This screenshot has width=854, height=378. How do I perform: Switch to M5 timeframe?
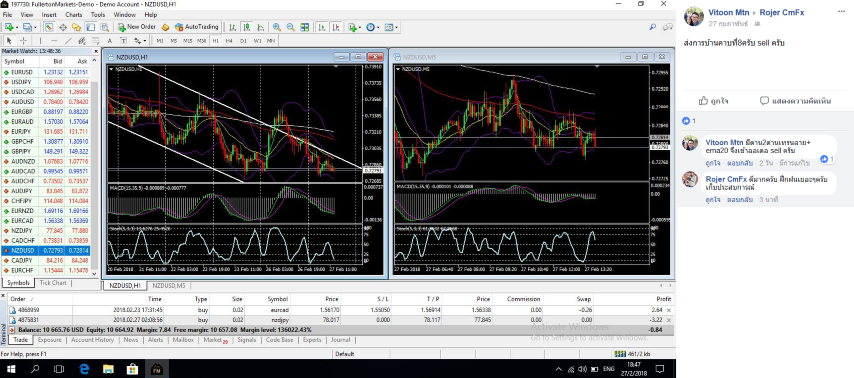point(174,41)
